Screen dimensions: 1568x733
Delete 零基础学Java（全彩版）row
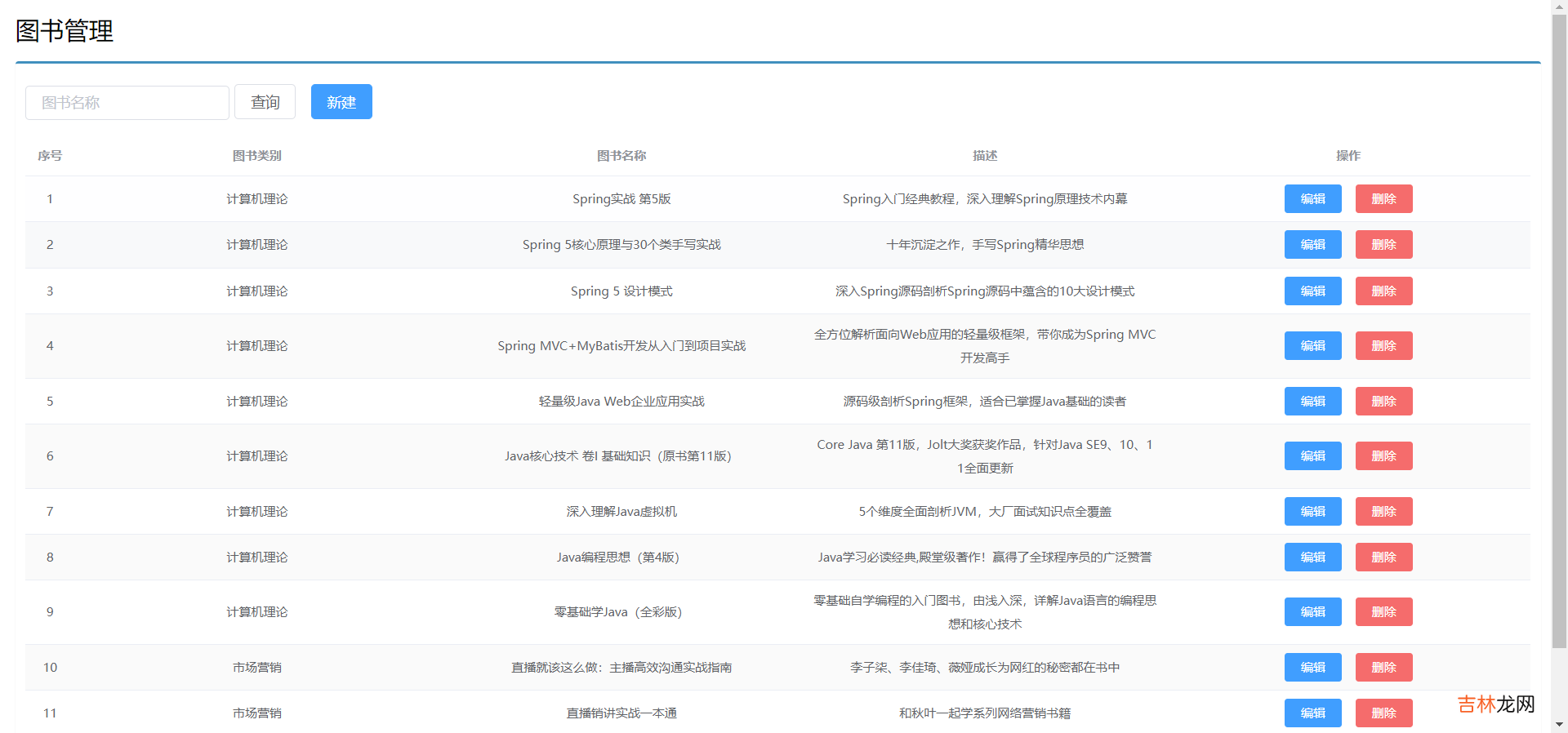click(1384, 612)
